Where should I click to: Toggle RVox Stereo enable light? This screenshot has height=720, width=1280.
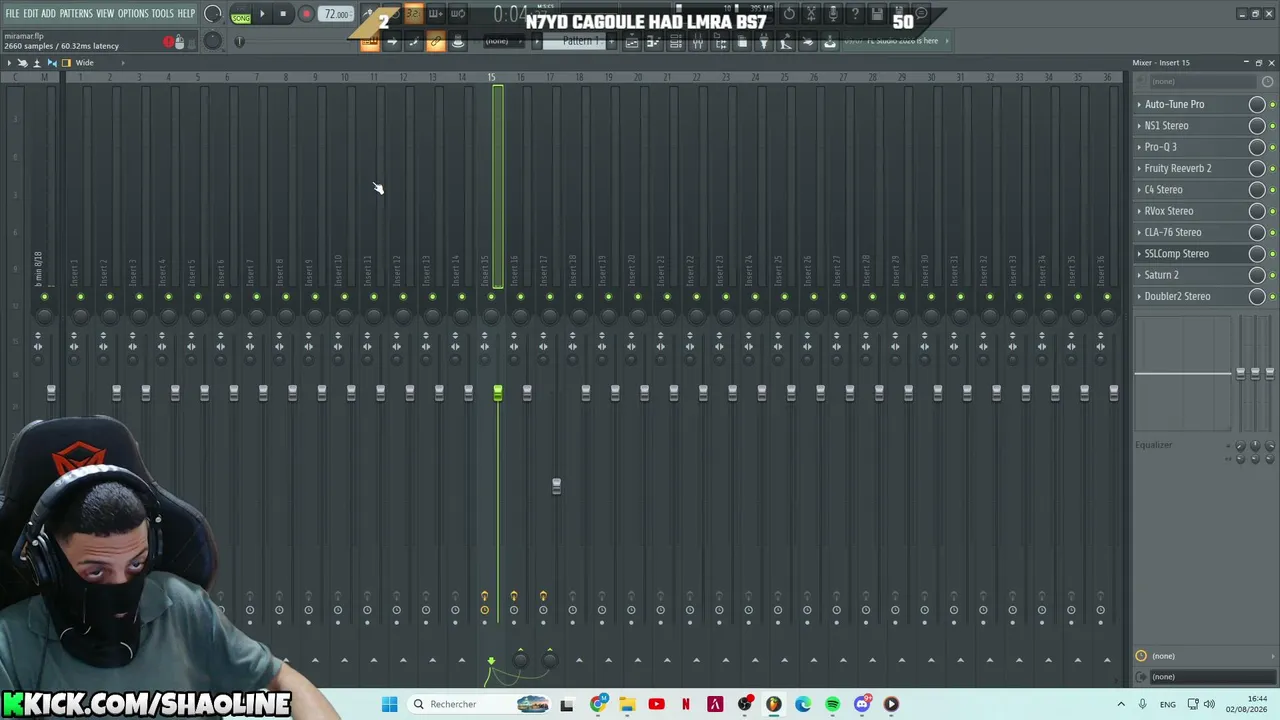pos(1272,211)
